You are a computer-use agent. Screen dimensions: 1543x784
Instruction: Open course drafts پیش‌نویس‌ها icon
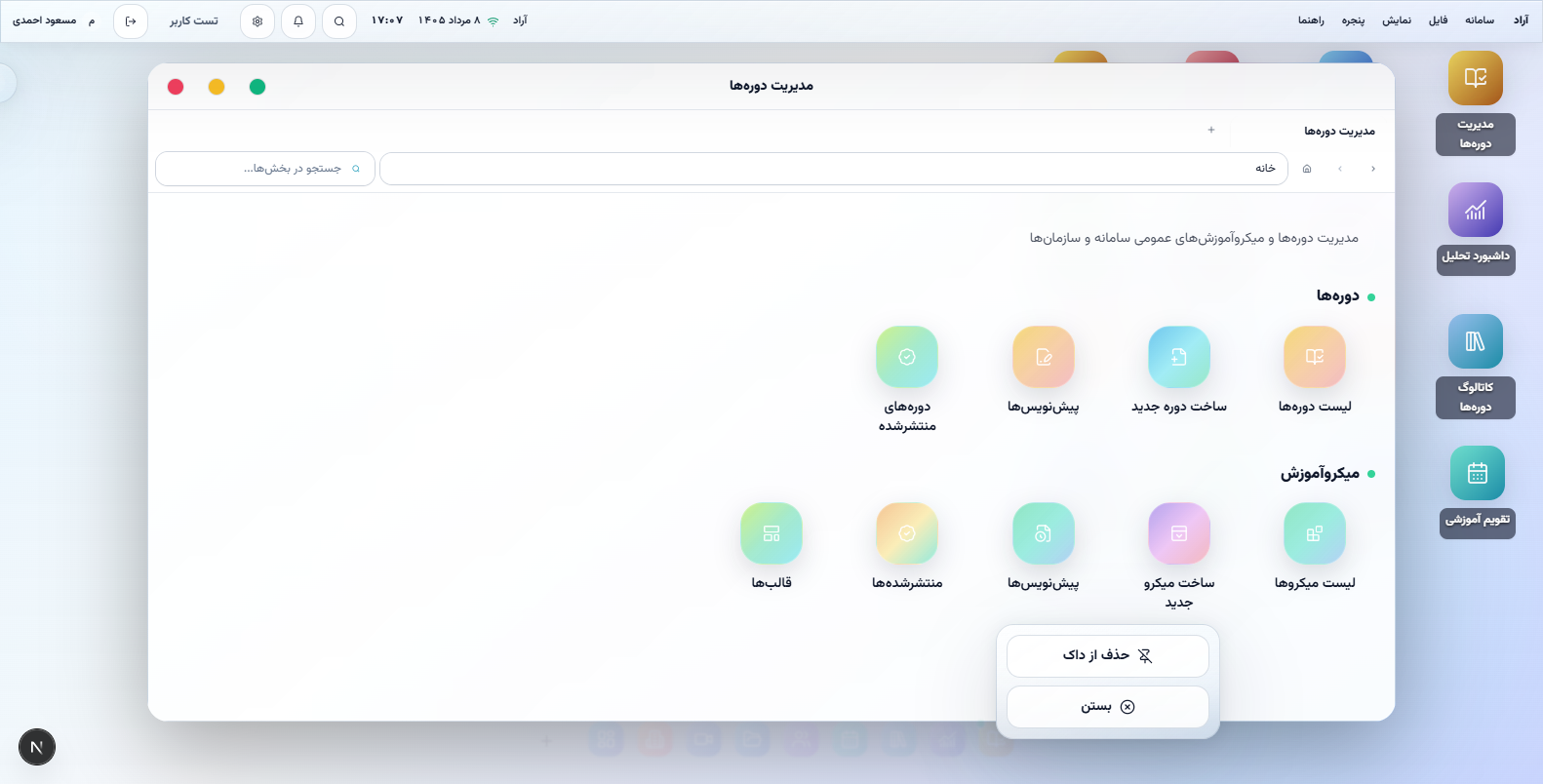[x=1044, y=357]
